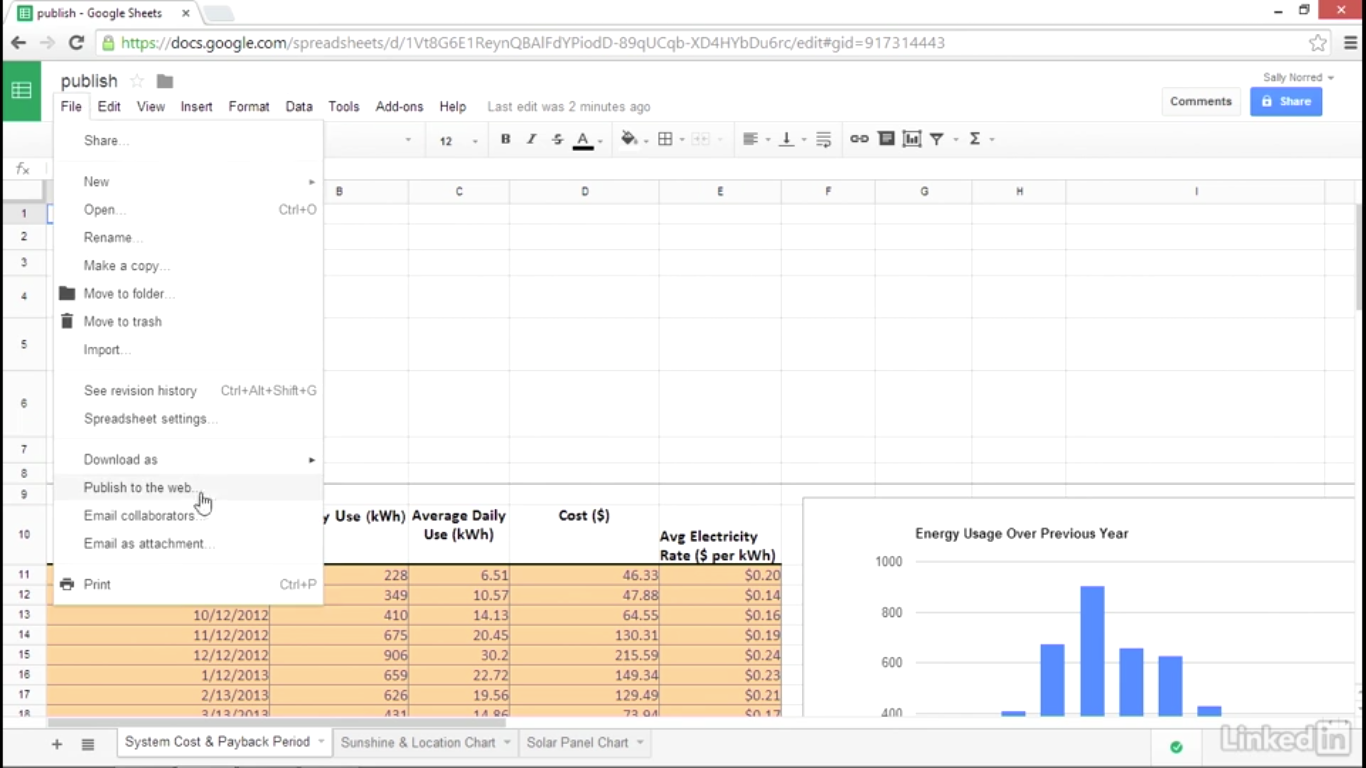Open the Help menu

453,107
